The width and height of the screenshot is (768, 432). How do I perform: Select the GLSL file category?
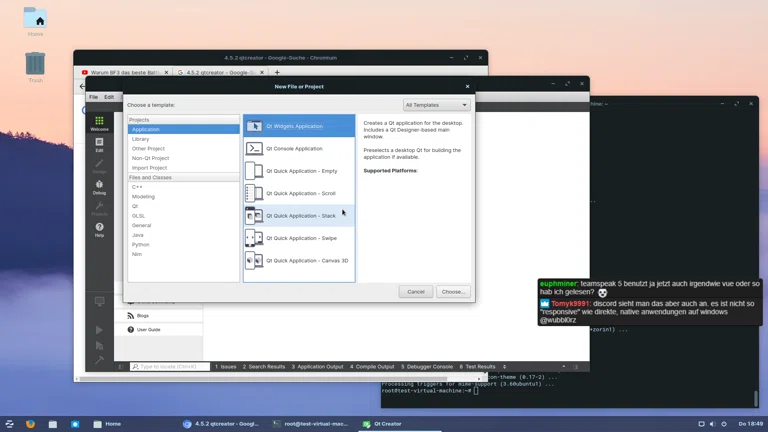pos(184,216)
